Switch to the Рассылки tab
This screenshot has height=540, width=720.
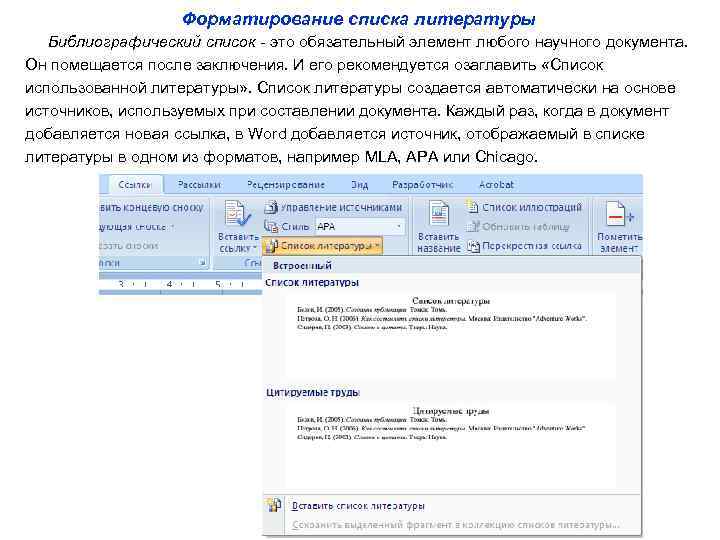[x=199, y=185]
